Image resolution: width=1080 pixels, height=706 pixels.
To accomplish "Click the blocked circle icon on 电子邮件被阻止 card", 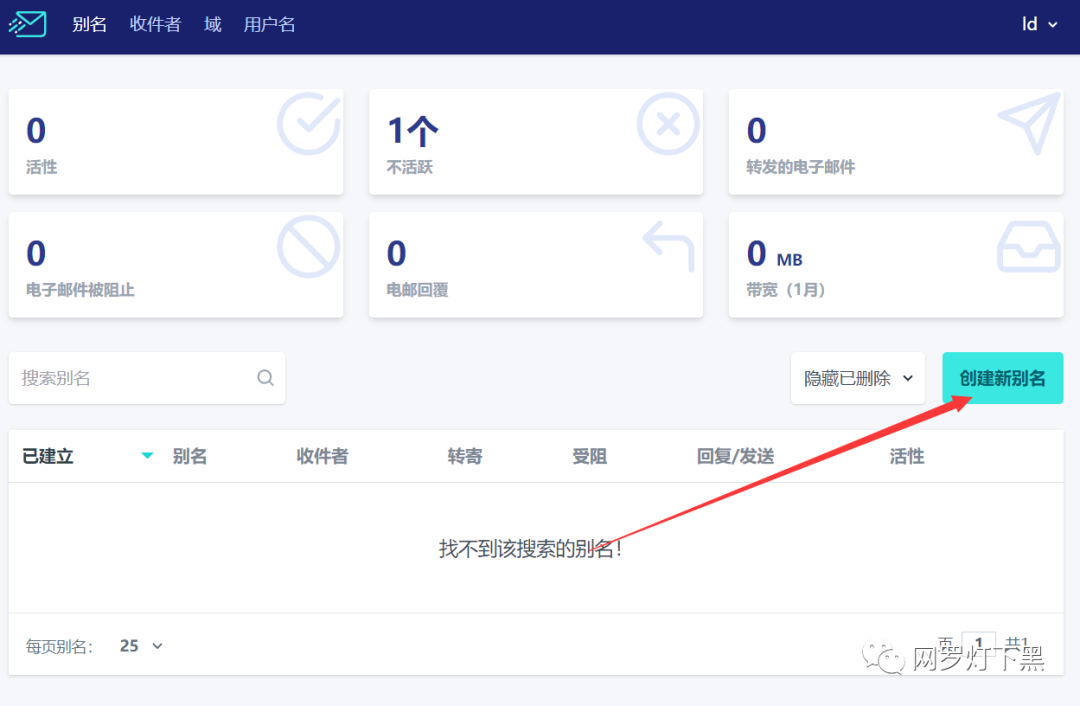I will [308, 247].
